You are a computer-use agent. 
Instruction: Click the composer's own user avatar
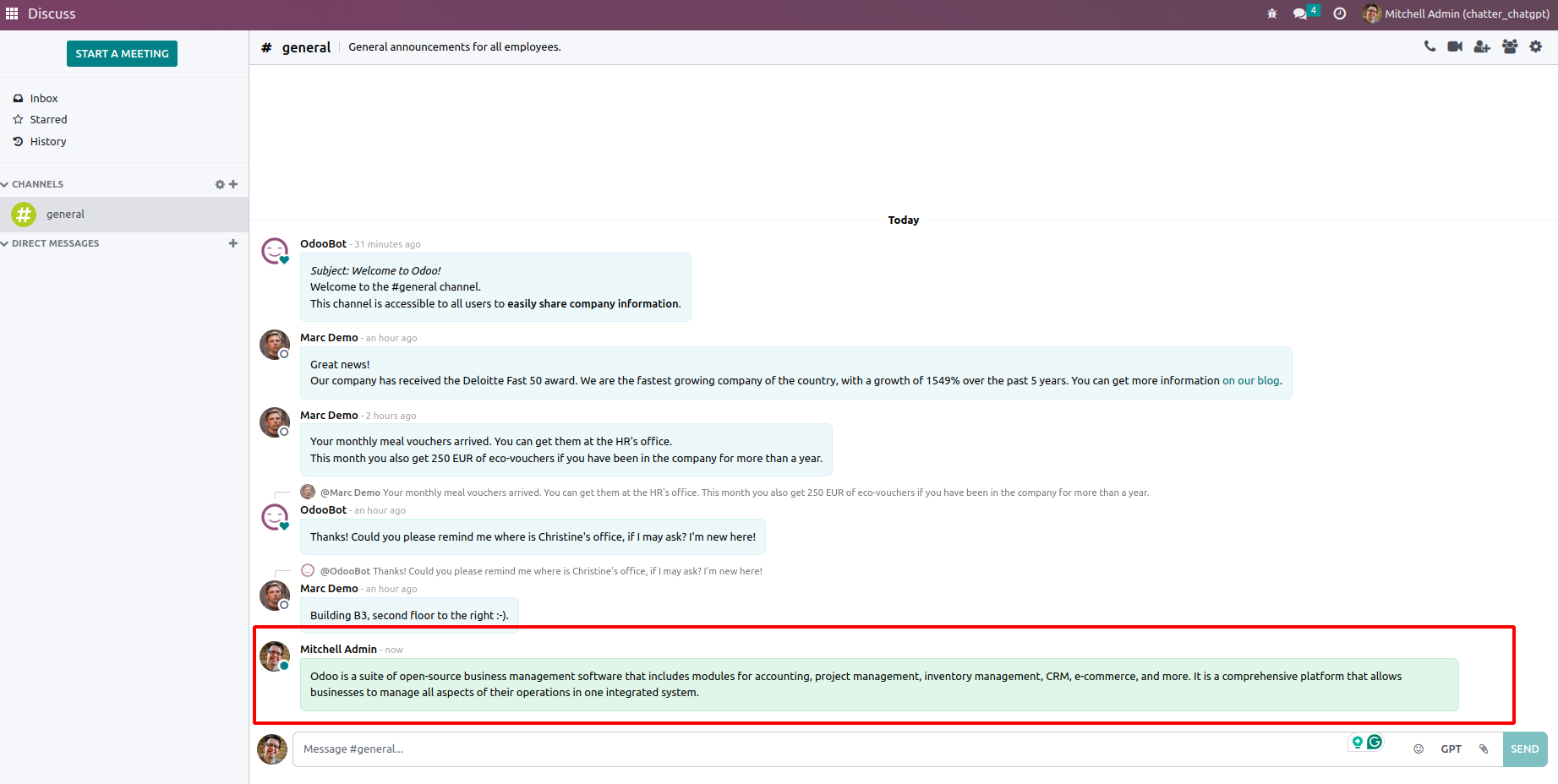pos(272,749)
